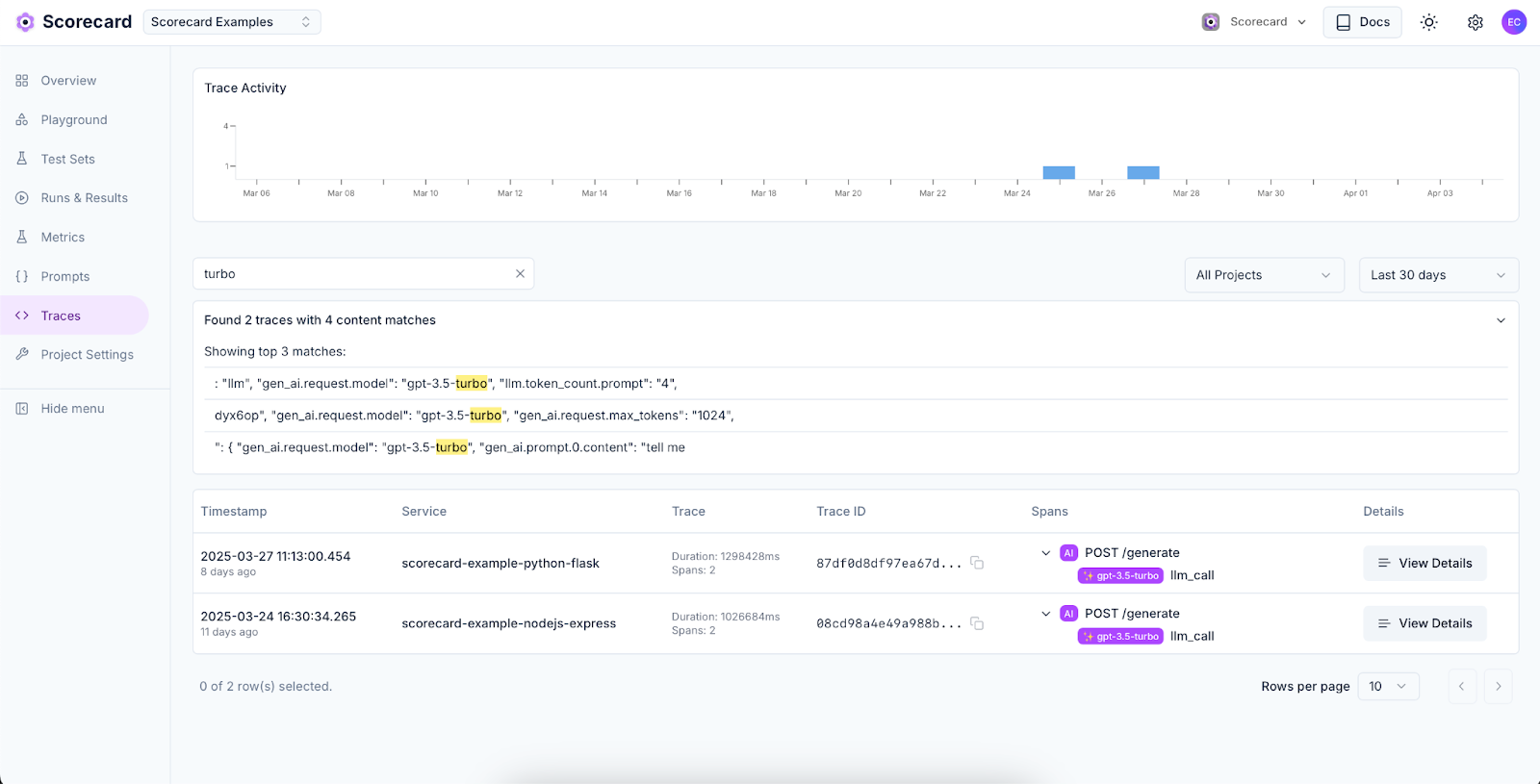The image size is (1540, 784).
Task: Open the Playground sidebar item
Action: [74, 120]
